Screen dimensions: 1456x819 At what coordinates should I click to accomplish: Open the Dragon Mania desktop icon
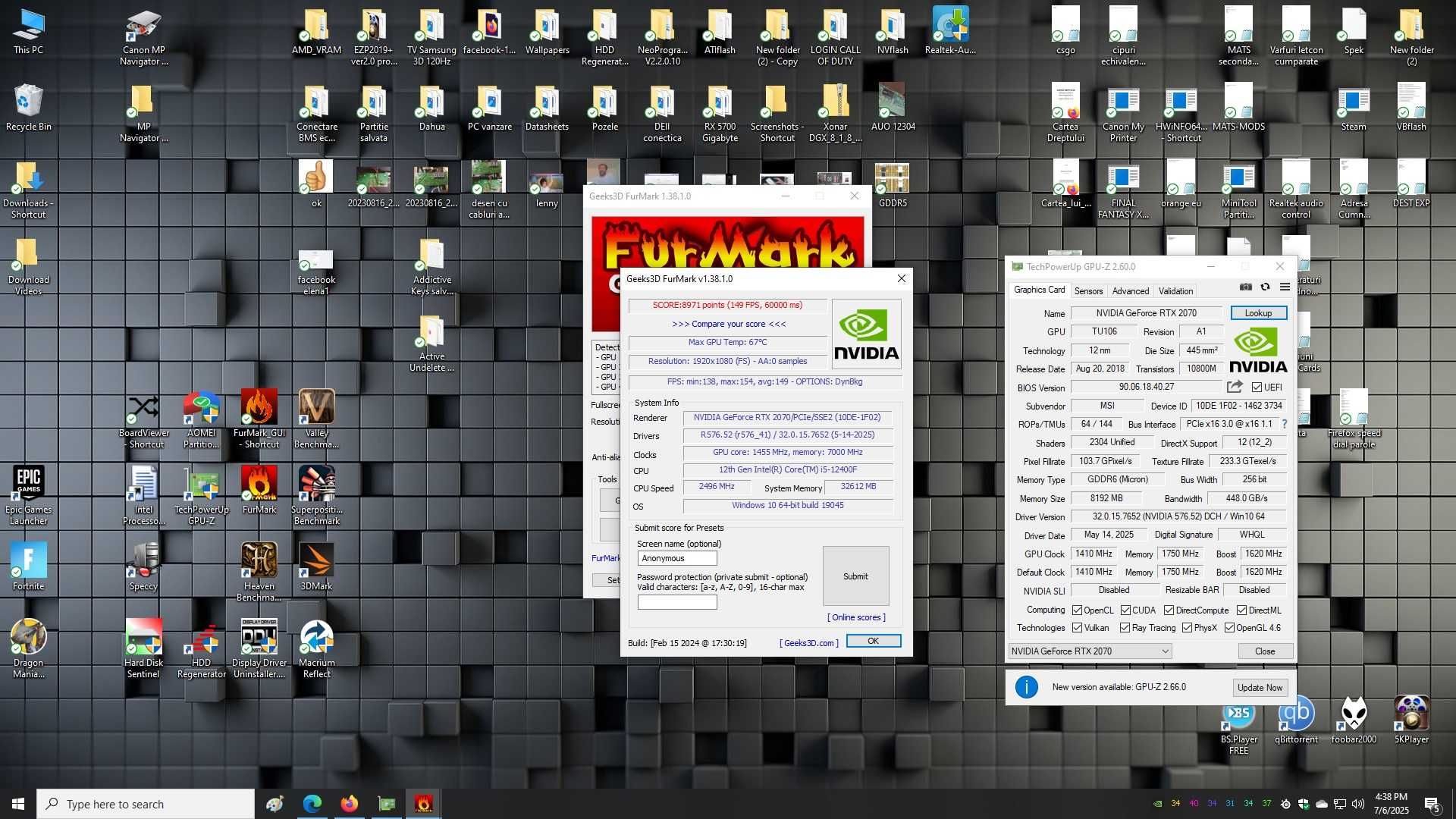(28, 648)
